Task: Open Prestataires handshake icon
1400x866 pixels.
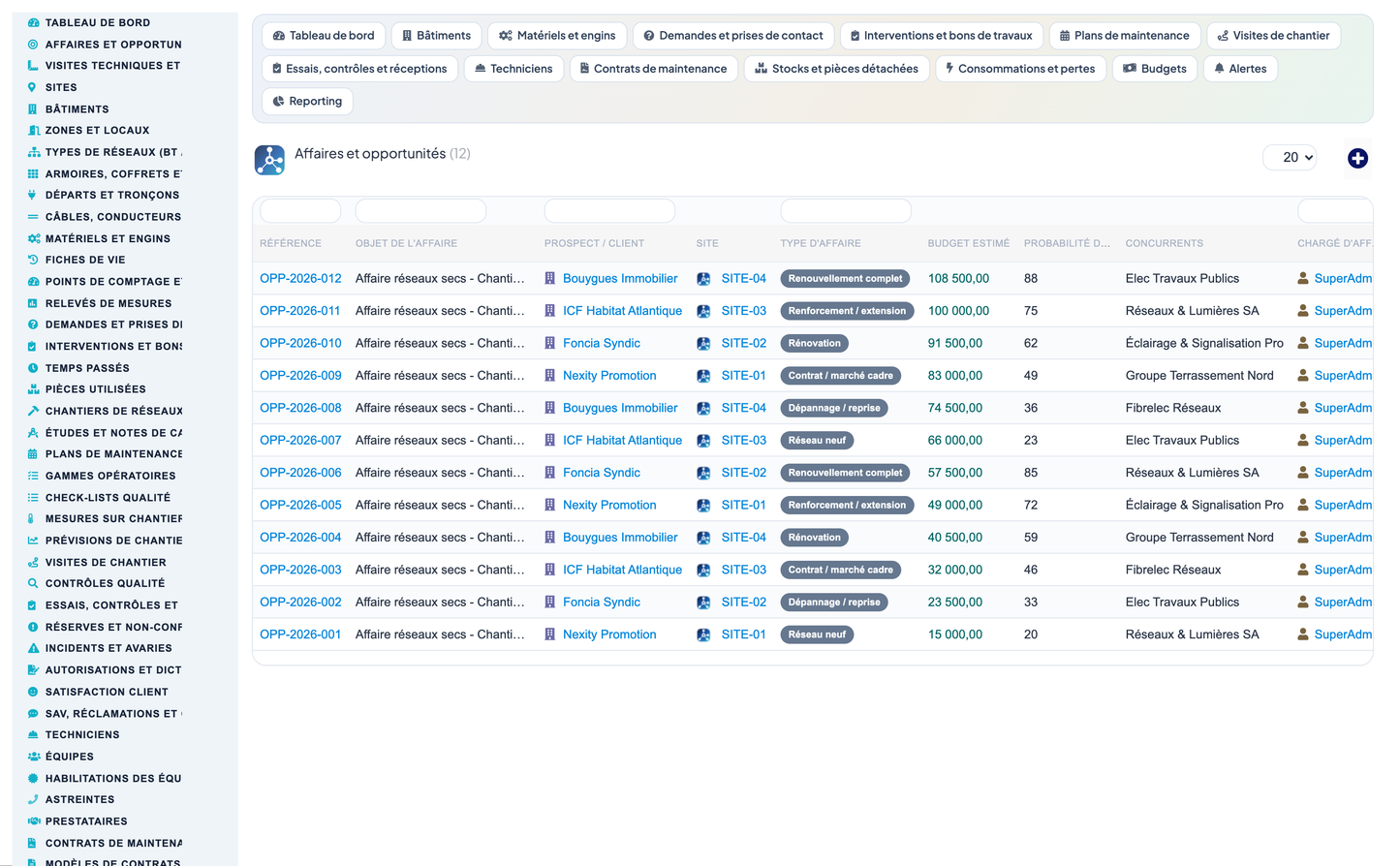Action: tap(33, 821)
